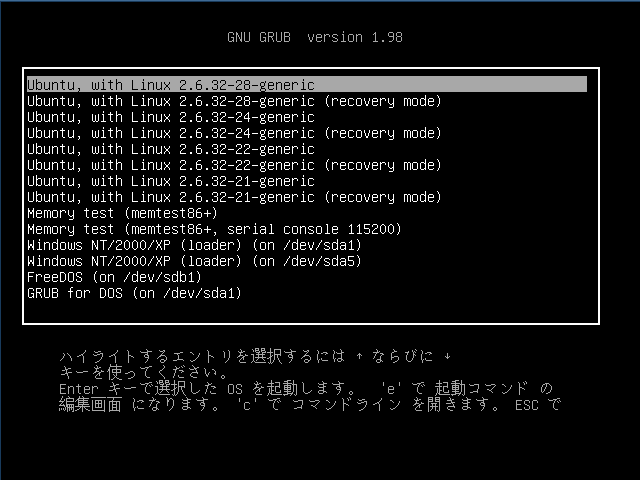Select 2.6.32-21-generic recovery mode entry
This screenshot has width=640, height=480.
click(x=234, y=197)
